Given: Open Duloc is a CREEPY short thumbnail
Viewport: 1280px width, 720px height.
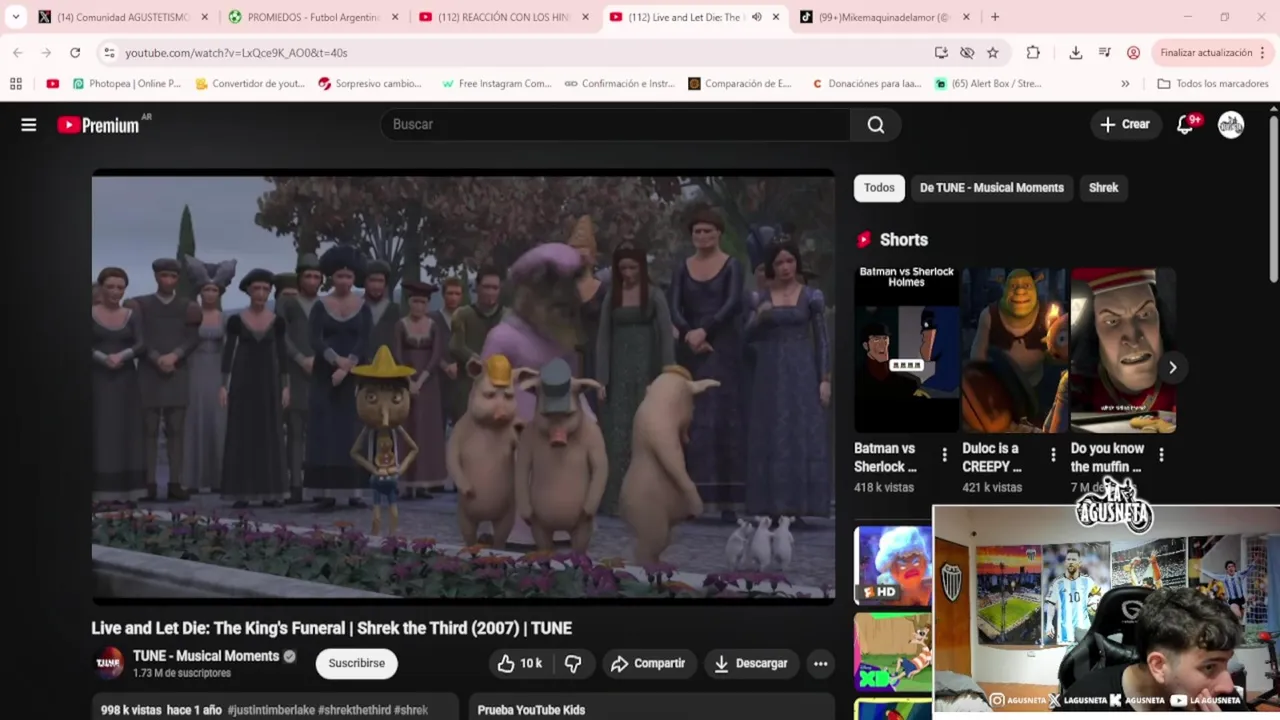Looking at the screenshot, I should 1015,349.
